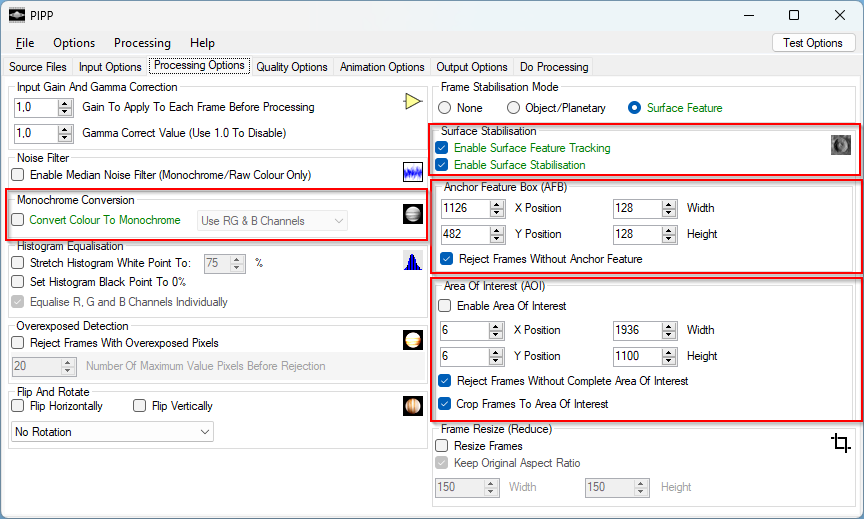This screenshot has height=519, width=864.
Task: Open the No Rotation dropdown
Action: (112, 432)
